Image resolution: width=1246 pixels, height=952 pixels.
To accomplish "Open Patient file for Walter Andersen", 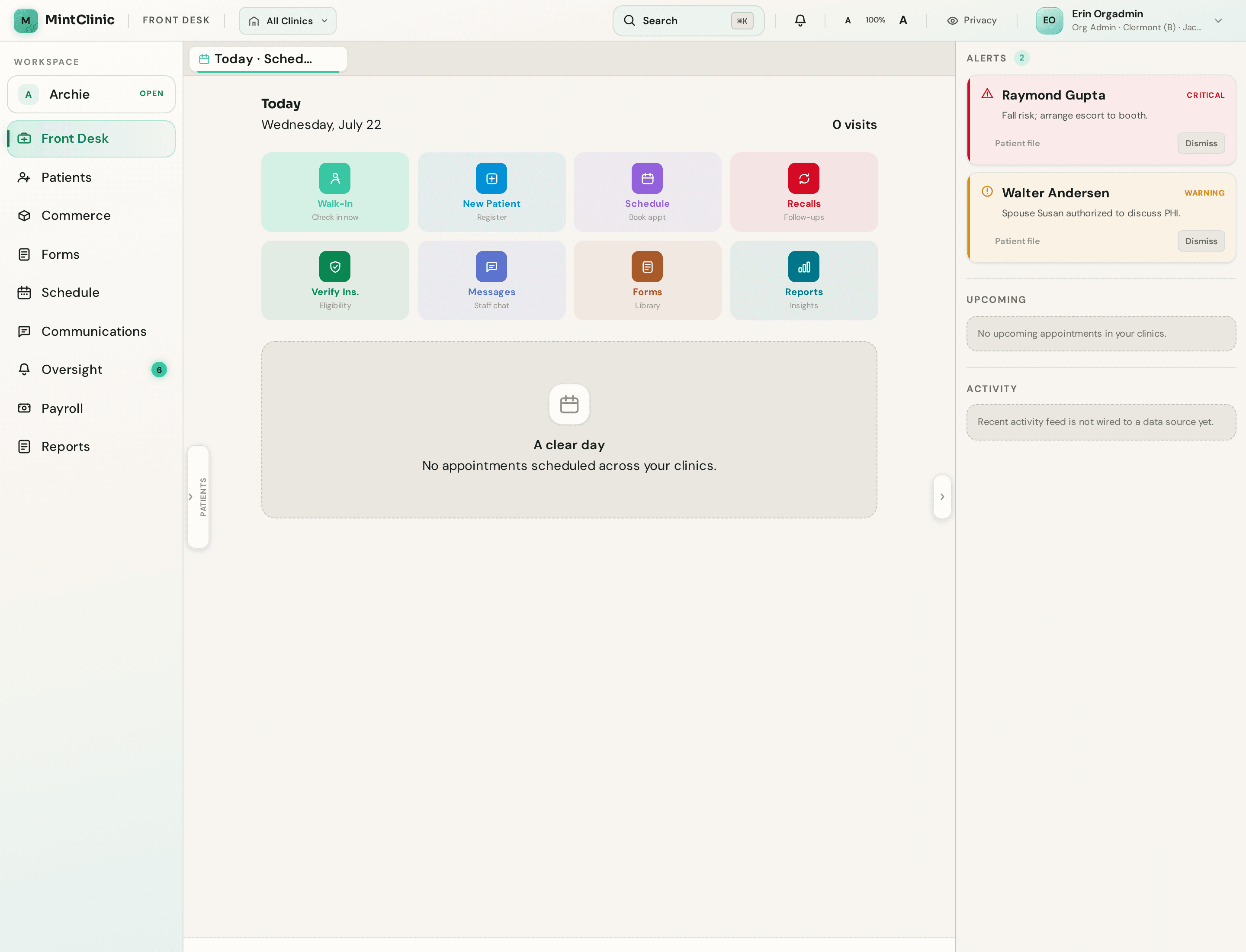I will coord(1017,241).
